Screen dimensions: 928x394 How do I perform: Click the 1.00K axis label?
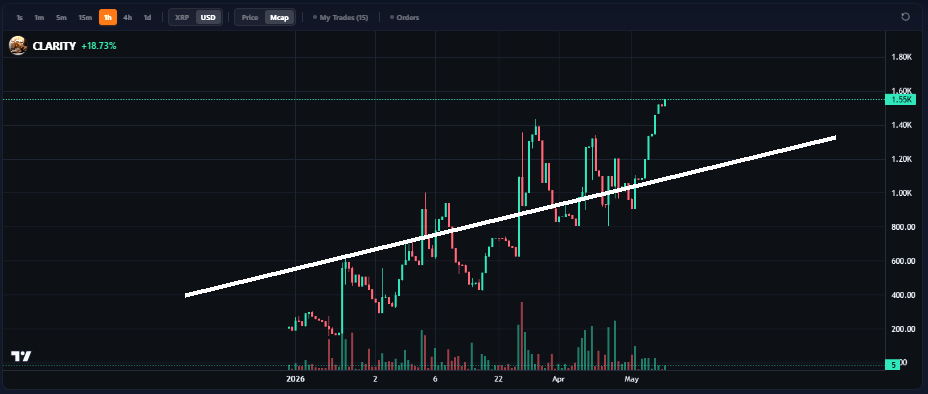(x=901, y=193)
